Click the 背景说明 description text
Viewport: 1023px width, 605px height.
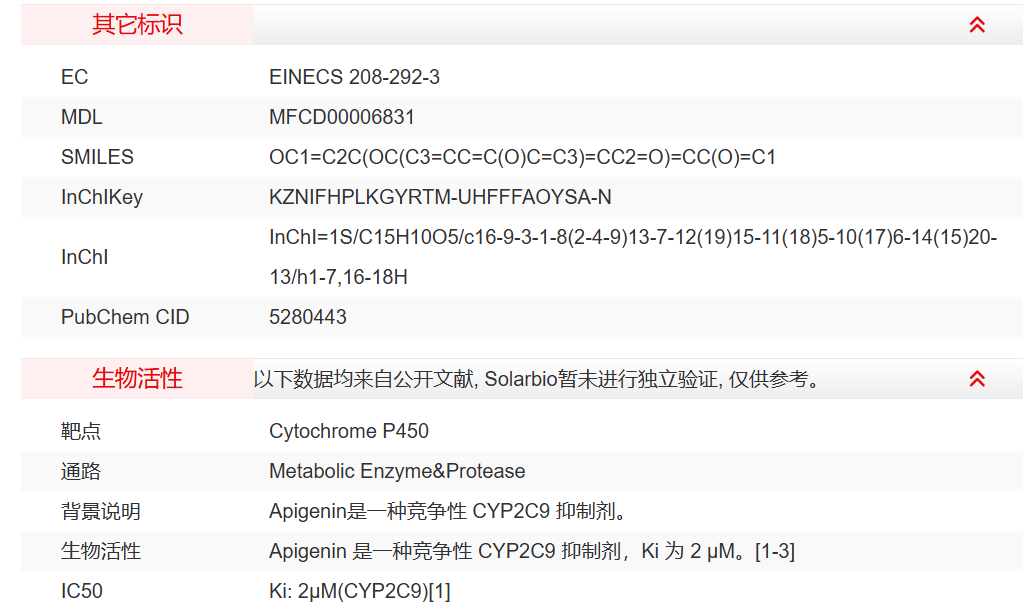click(450, 511)
